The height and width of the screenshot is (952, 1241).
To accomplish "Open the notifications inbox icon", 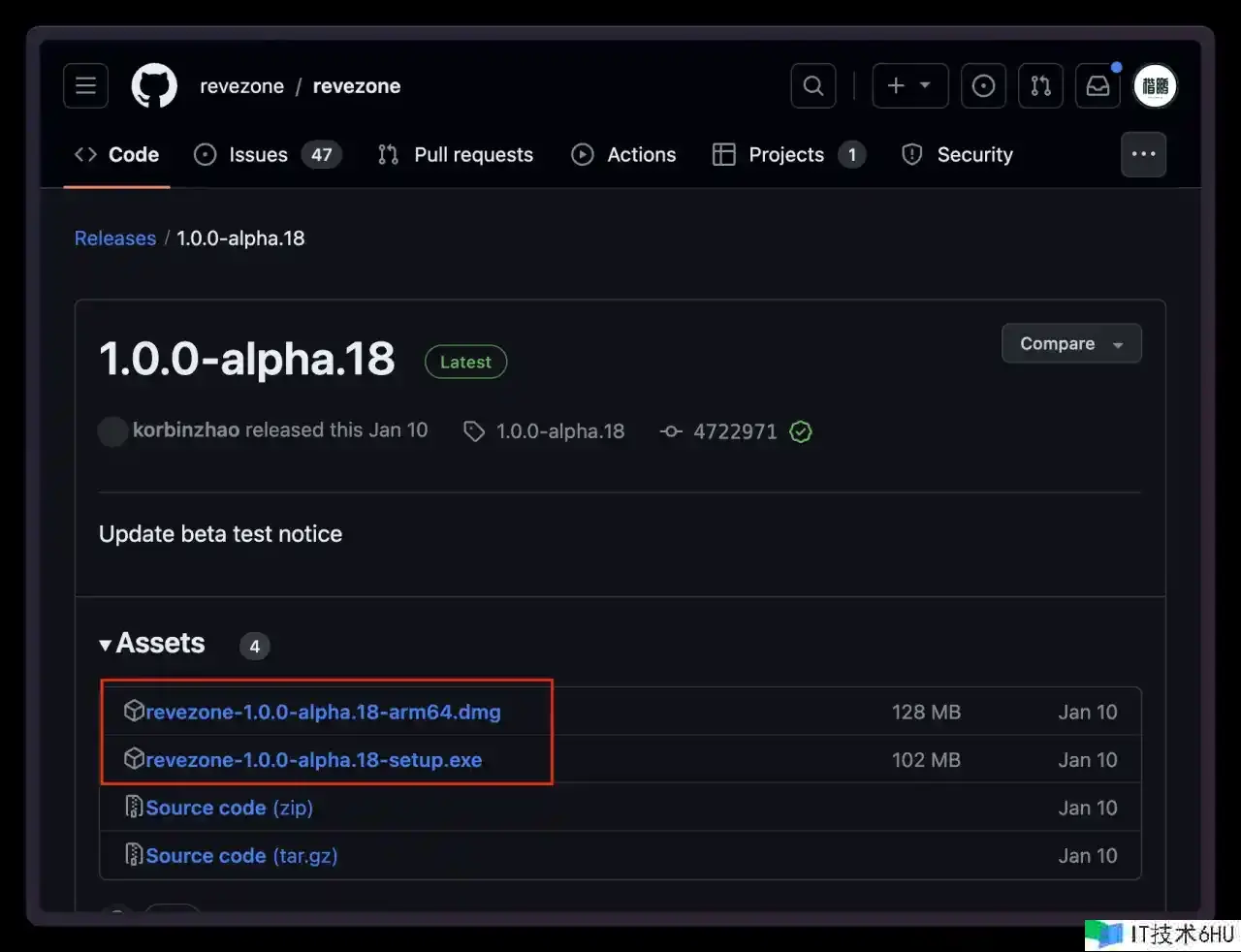I will (1098, 85).
